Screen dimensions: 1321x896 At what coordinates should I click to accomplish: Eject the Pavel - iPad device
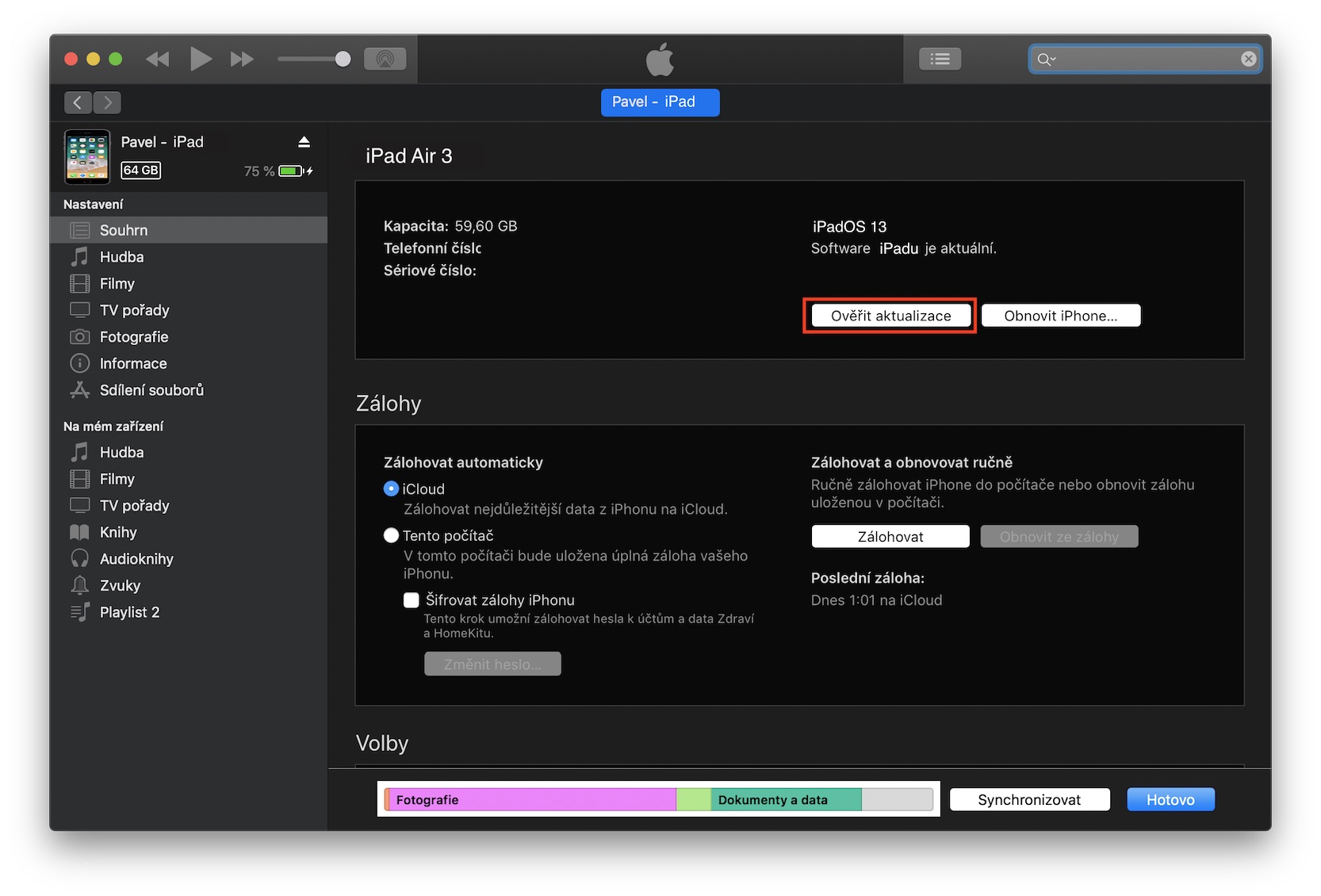point(304,142)
